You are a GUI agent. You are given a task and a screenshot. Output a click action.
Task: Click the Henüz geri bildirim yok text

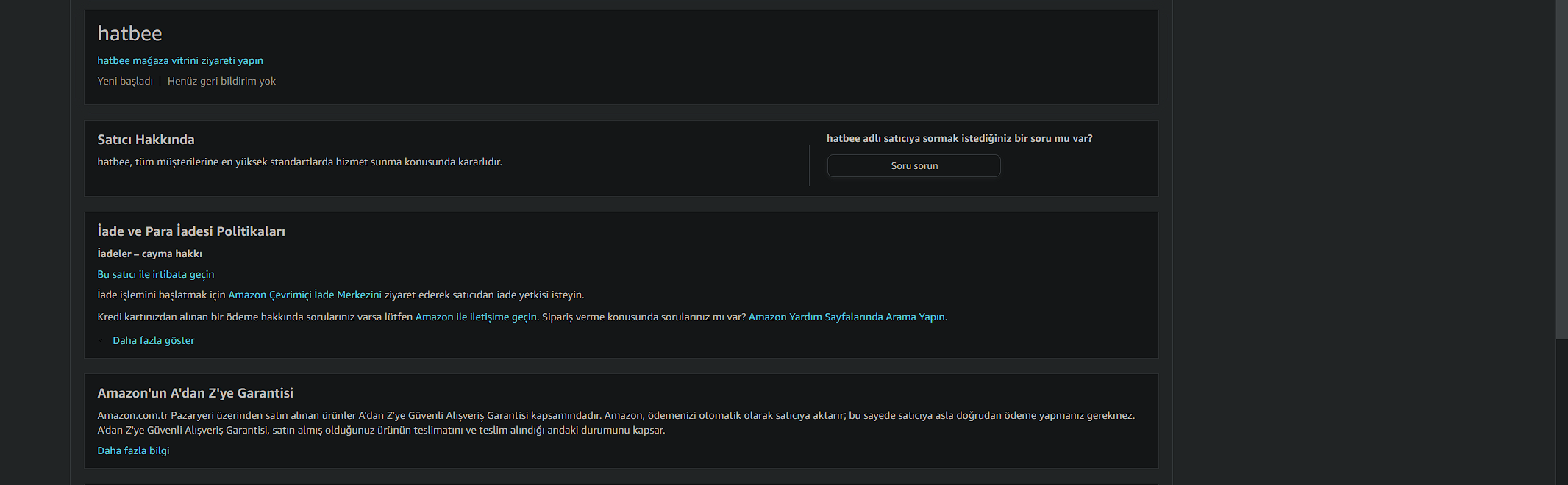point(221,81)
